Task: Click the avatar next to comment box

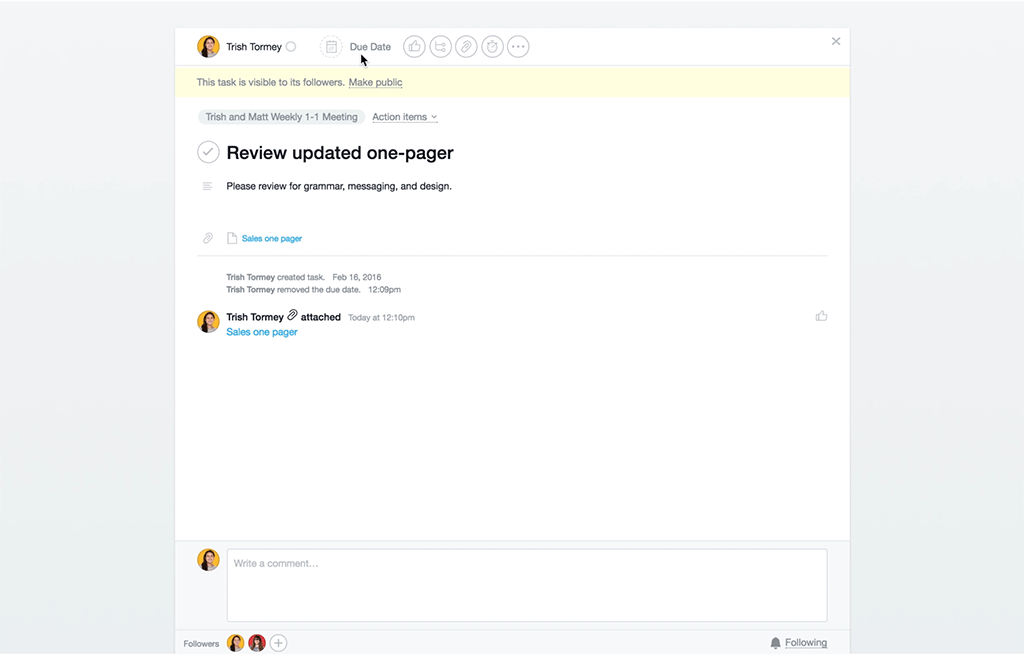Action: pyautogui.click(x=208, y=560)
